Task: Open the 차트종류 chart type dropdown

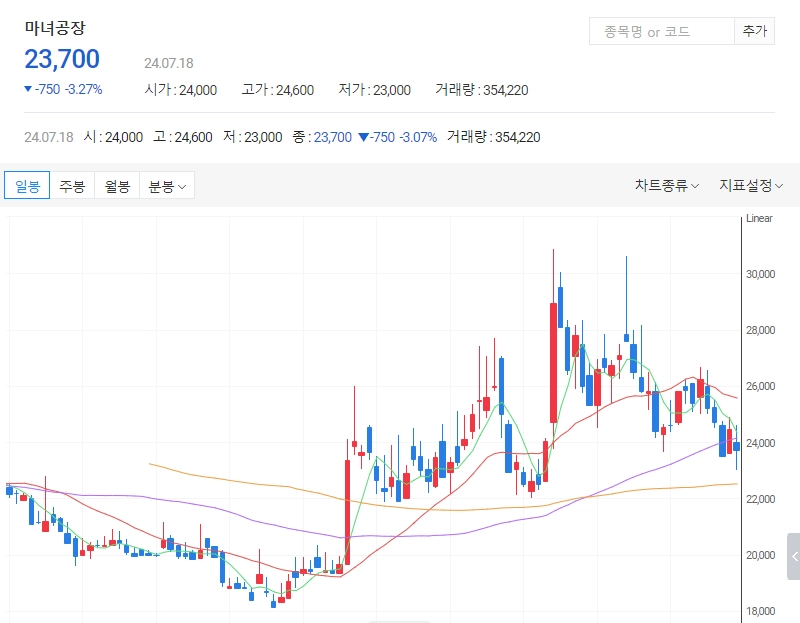Action: [x=666, y=185]
